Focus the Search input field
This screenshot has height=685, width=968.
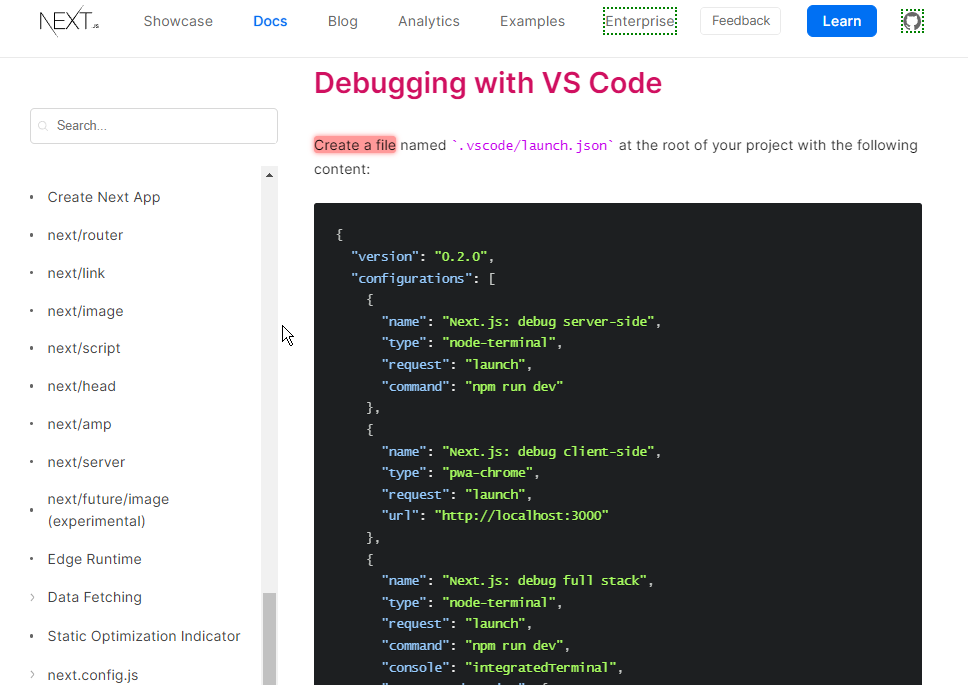[160, 126]
